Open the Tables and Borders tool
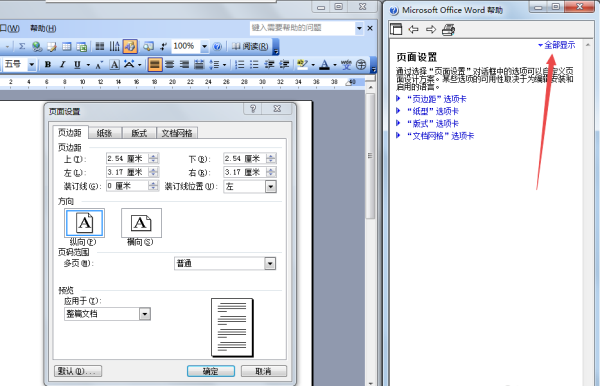This screenshot has height=386, width=600. click(x=52, y=46)
